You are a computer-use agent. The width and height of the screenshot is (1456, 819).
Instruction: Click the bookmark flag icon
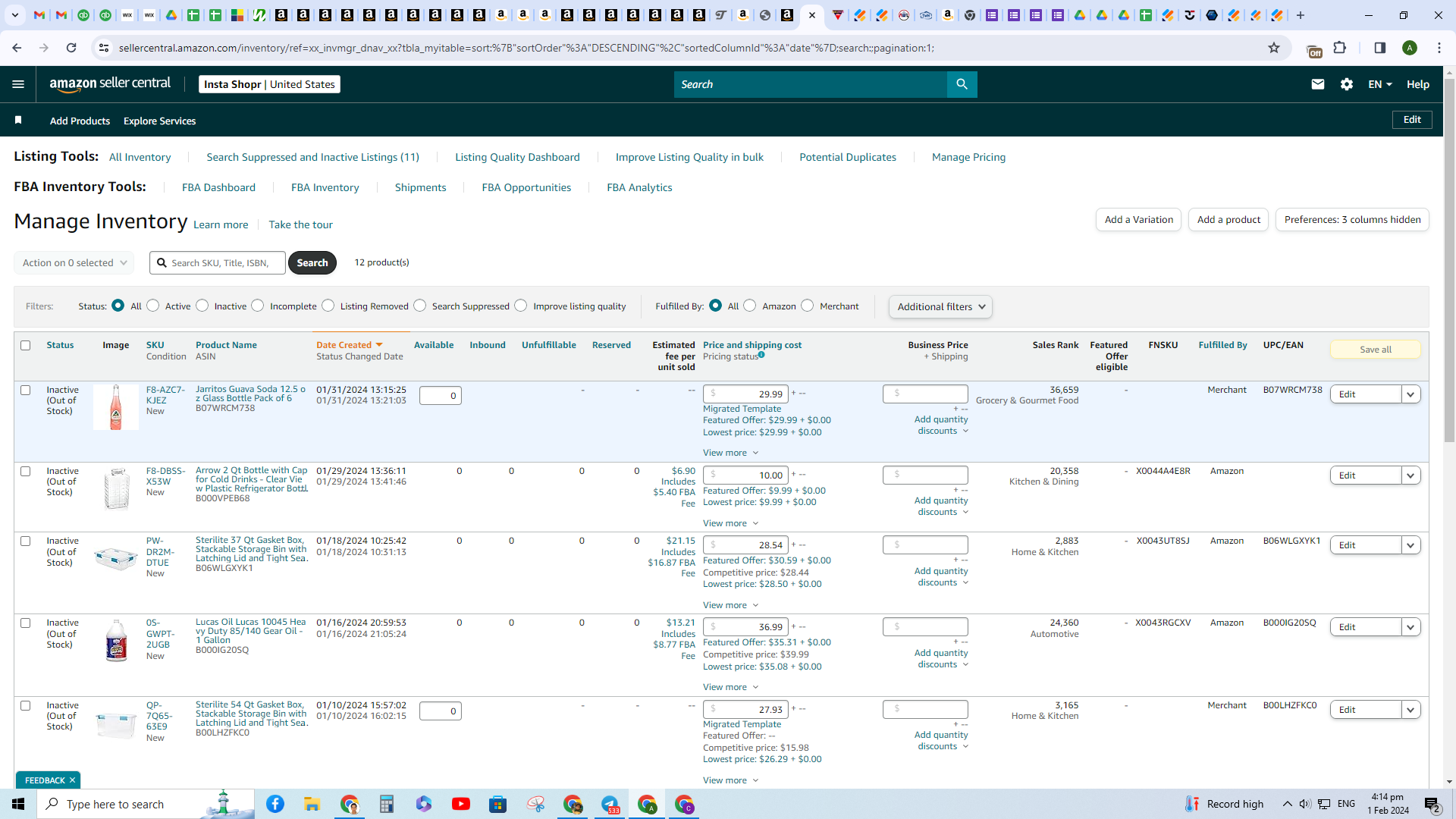tap(18, 120)
